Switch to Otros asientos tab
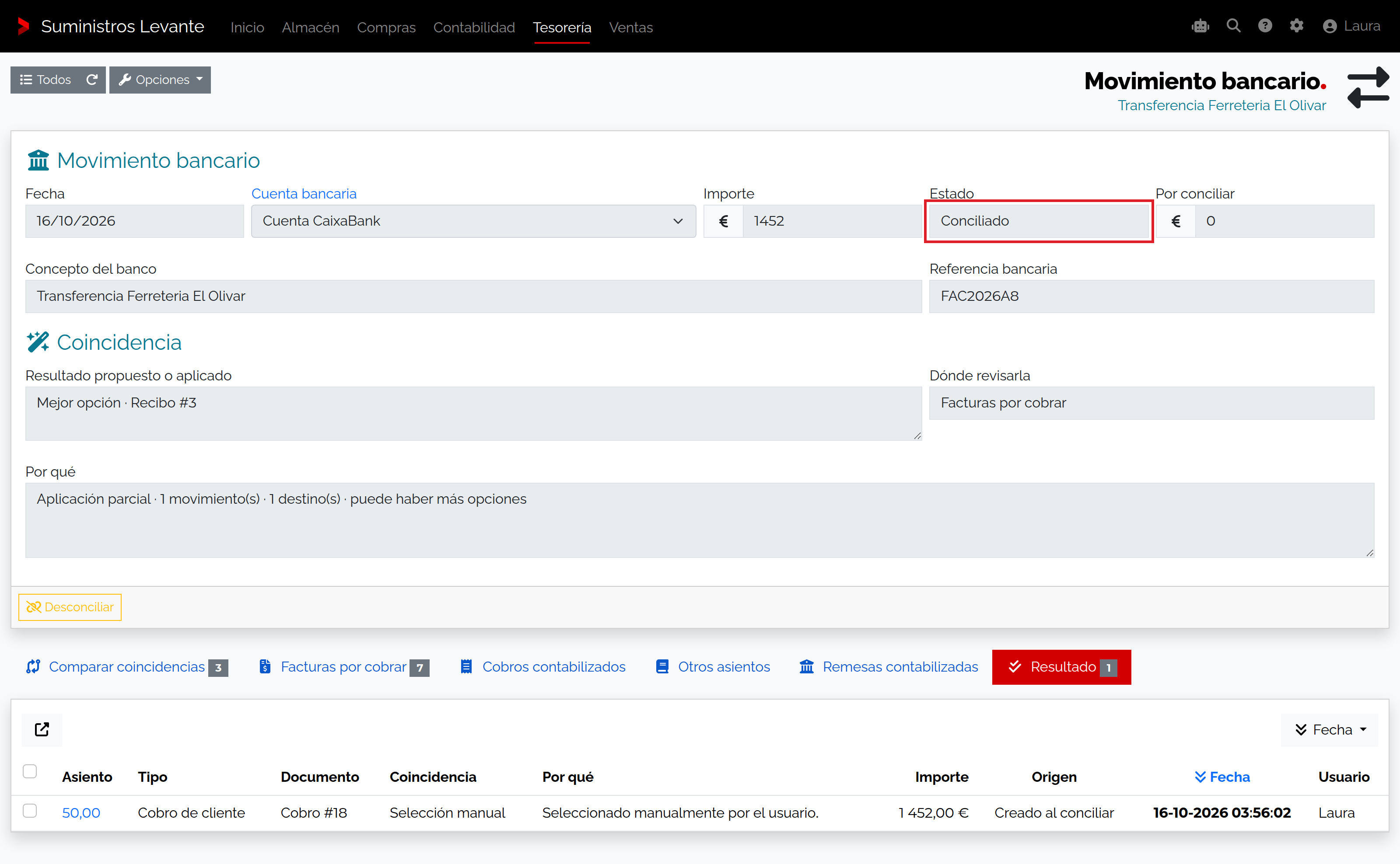The height and width of the screenshot is (864, 1400). click(x=713, y=667)
